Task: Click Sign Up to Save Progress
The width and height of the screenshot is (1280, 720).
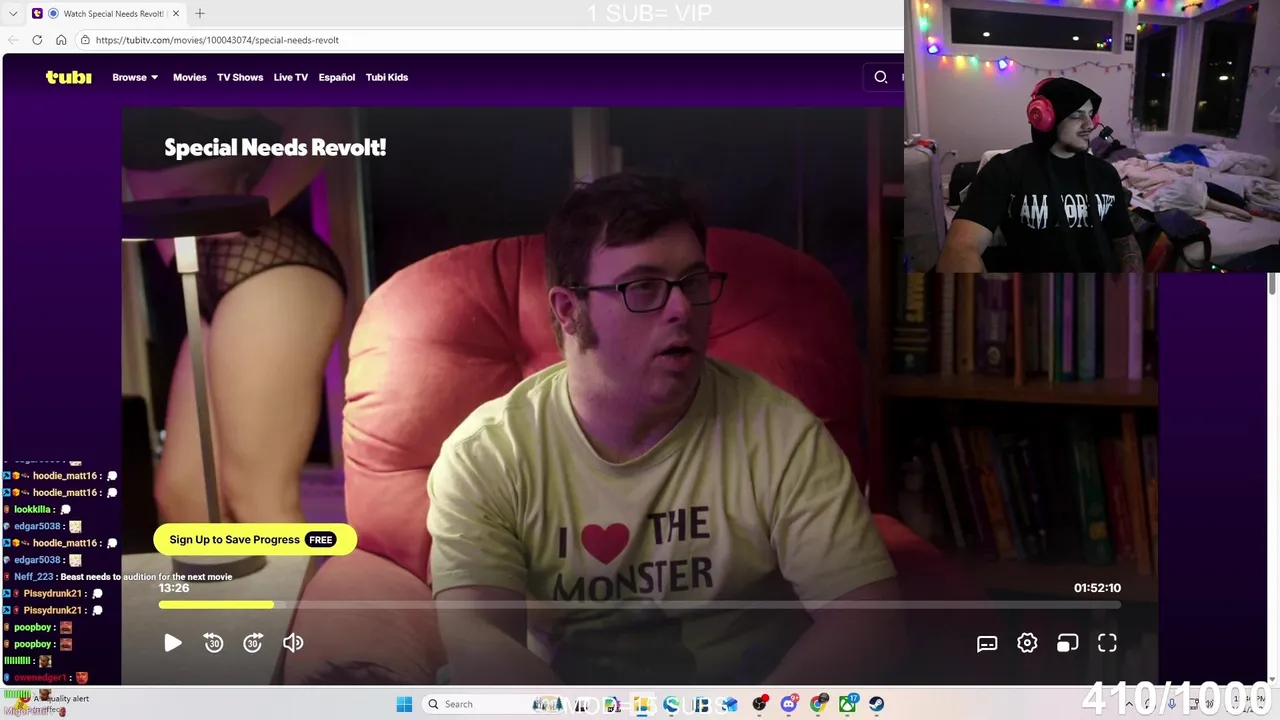Action: [254, 539]
